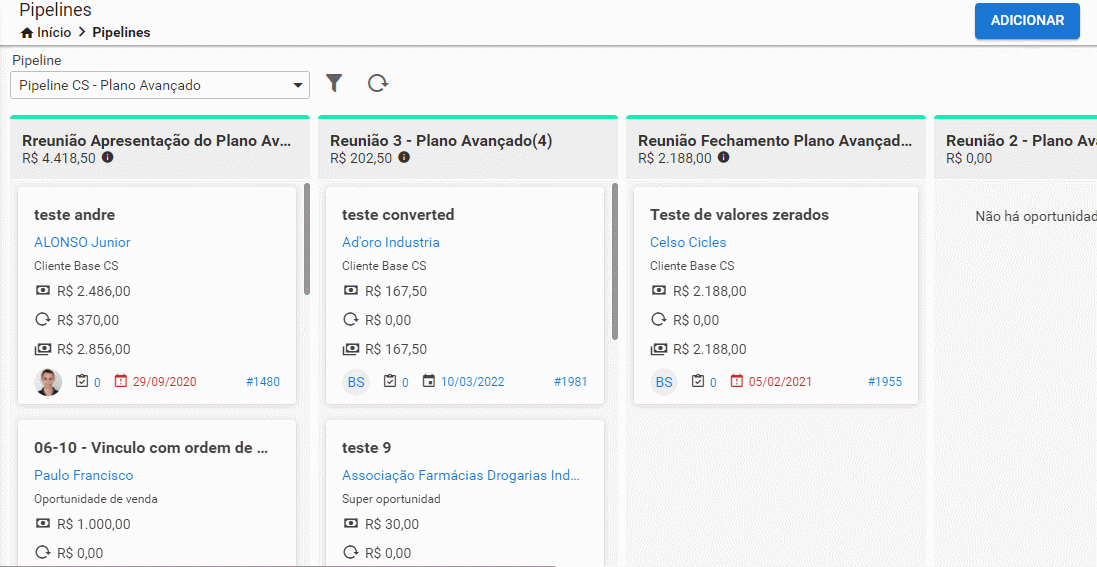Open client link Celso Cicles
The image size is (1097, 567).
click(688, 242)
